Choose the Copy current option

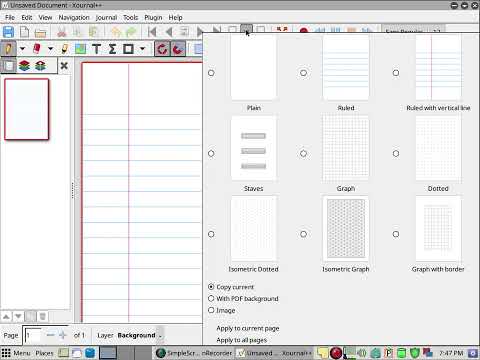point(231,287)
